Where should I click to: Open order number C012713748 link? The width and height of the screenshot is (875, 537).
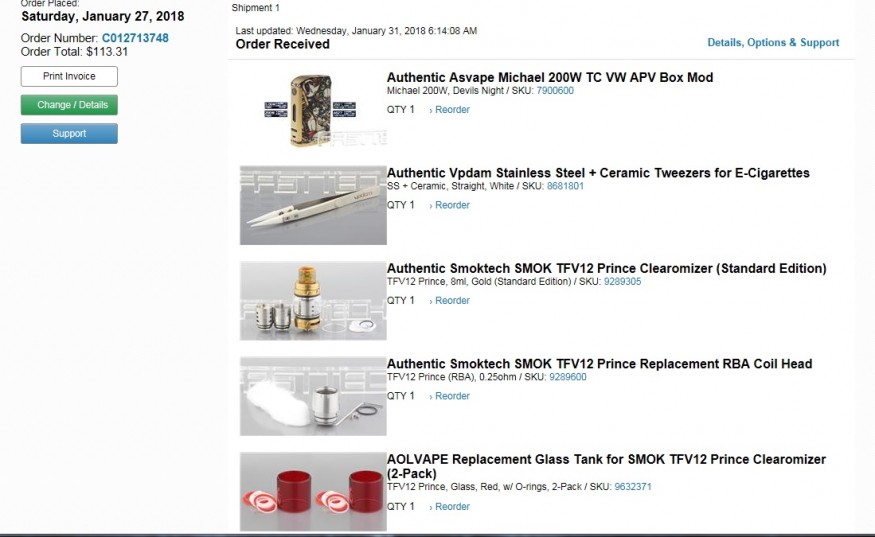135,38
